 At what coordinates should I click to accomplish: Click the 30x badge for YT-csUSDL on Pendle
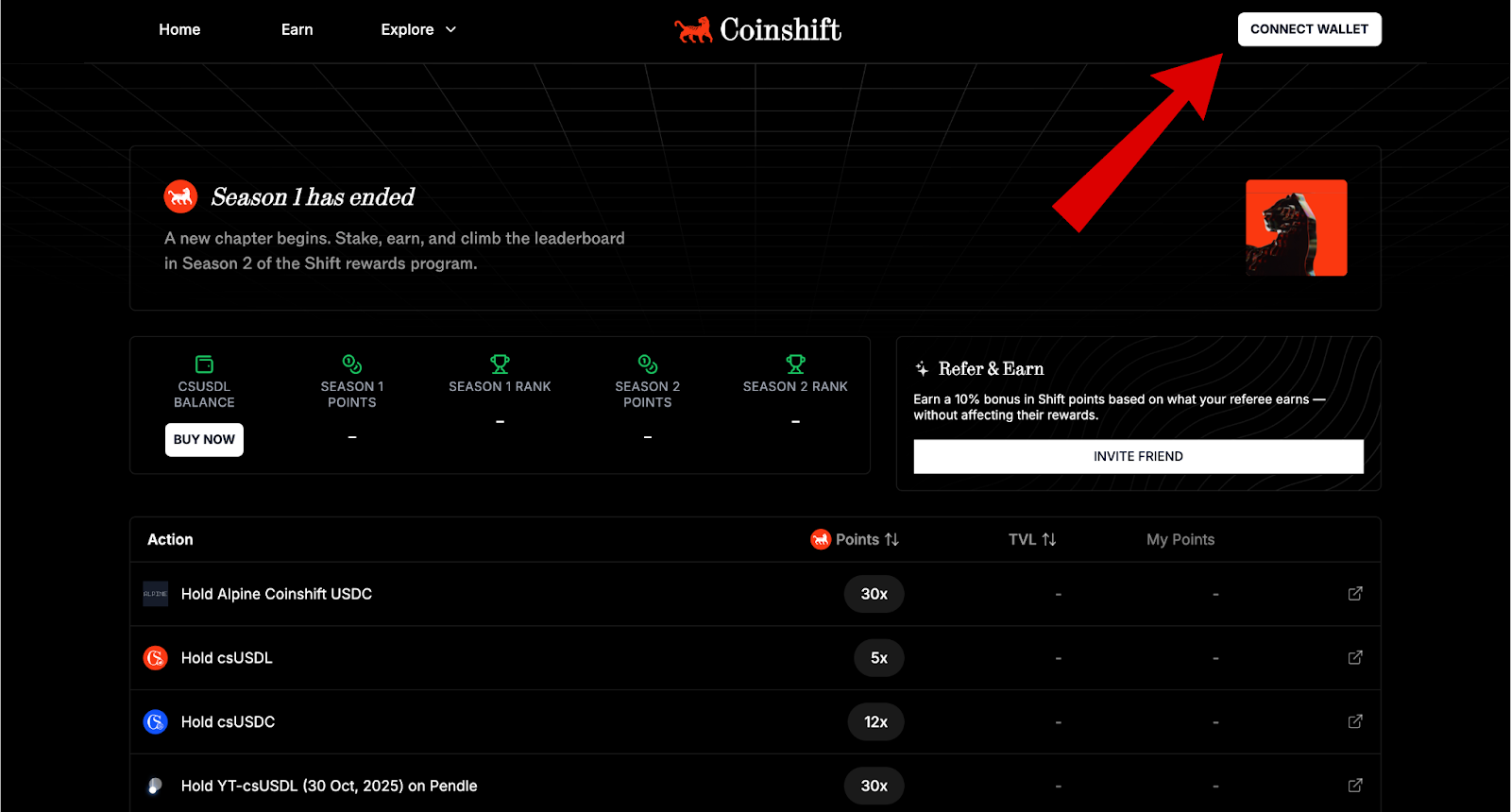click(x=874, y=786)
